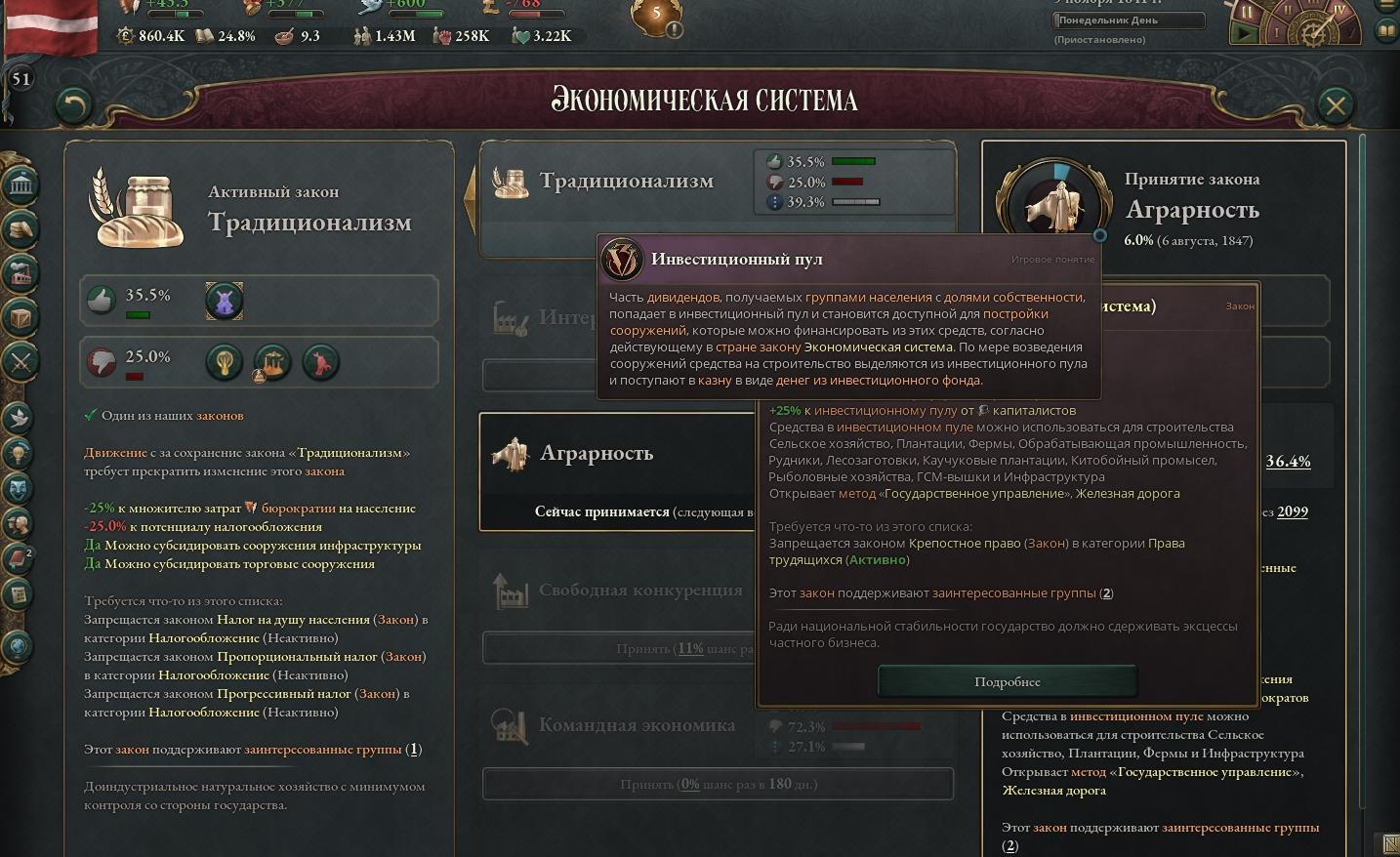Open the Military panel with the crossed swords icon

pos(20,361)
